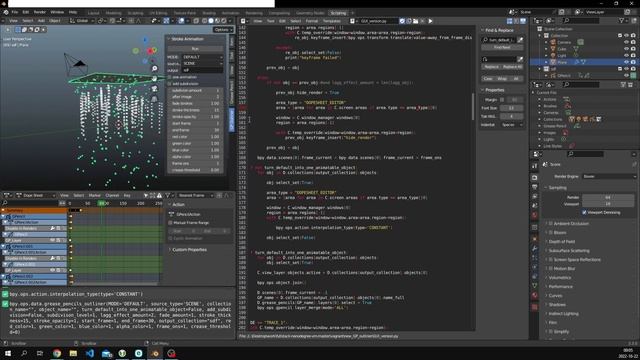The image size is (640, 360).
Task: Open the outliner filter funnel icon
Action: coord(622,20)
